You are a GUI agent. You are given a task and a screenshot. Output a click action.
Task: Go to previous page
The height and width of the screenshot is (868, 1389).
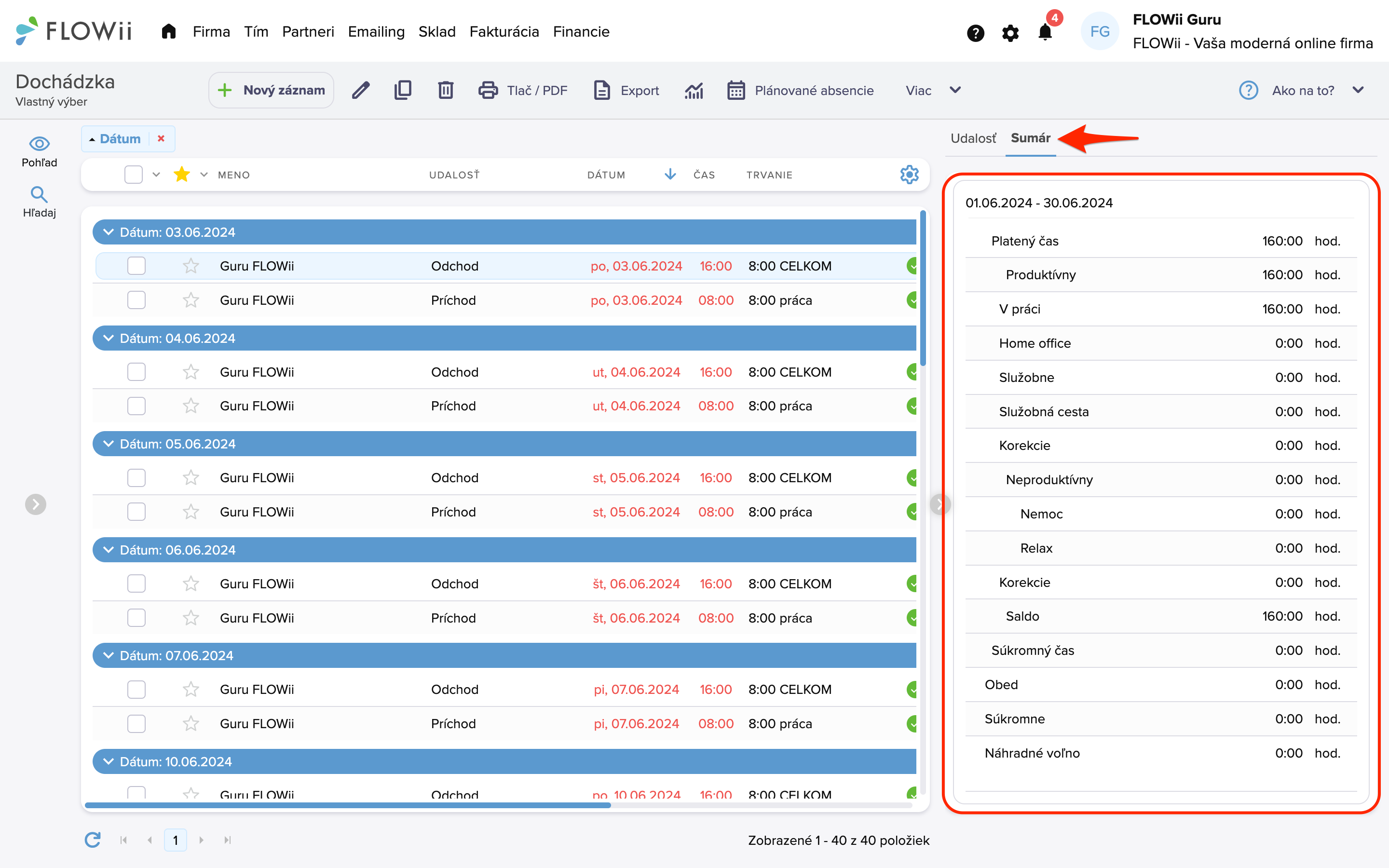pos(150,840)
